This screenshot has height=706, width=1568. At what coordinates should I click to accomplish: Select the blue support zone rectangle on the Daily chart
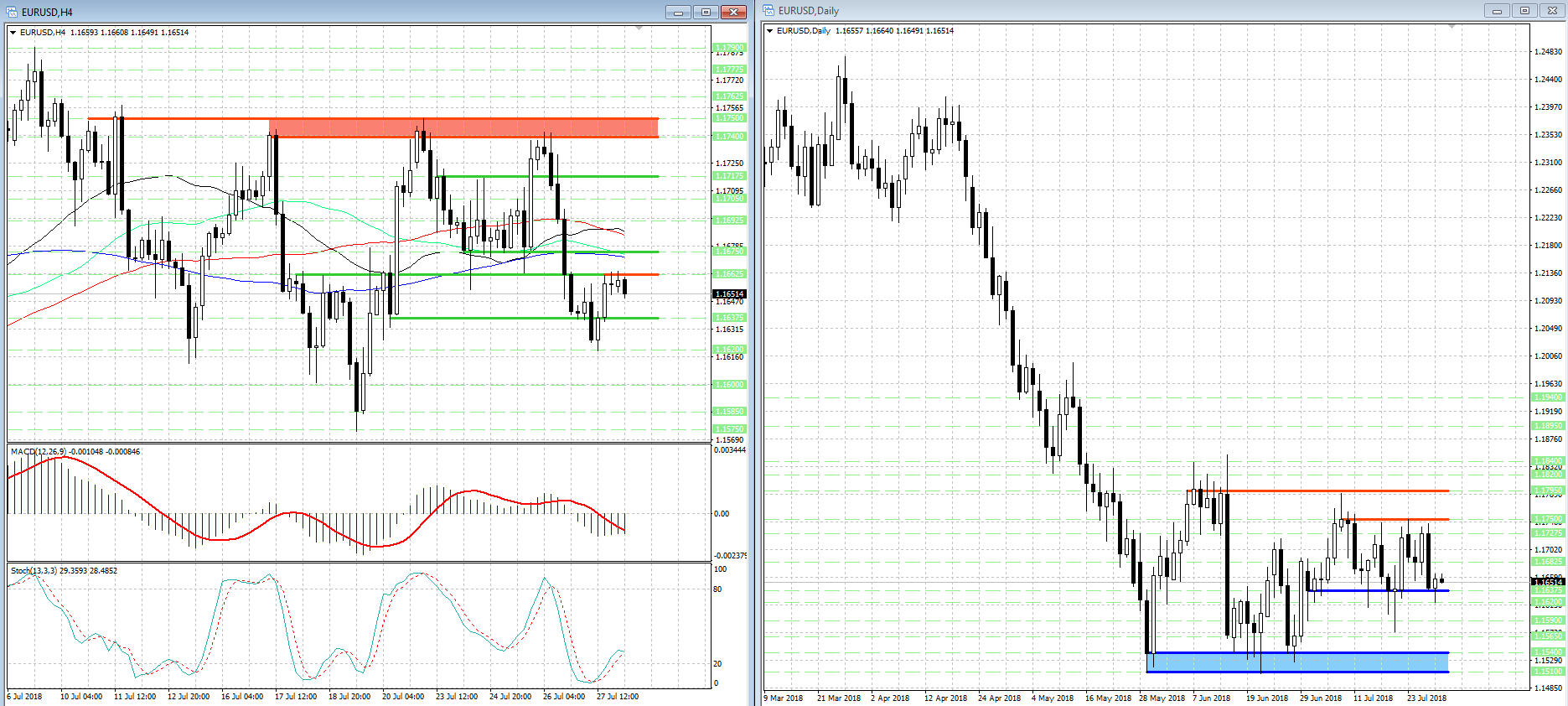1297,662
